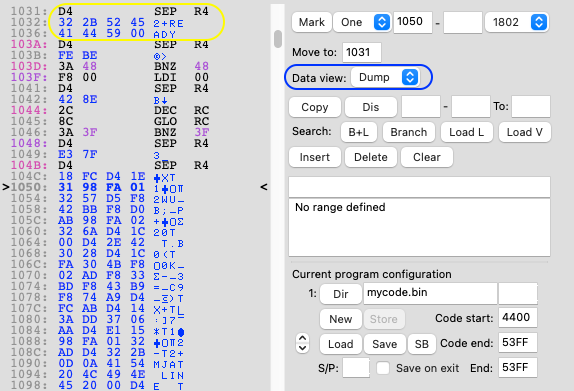Select the pink address 103A row

pyautogui.click(x=110, y=45)
